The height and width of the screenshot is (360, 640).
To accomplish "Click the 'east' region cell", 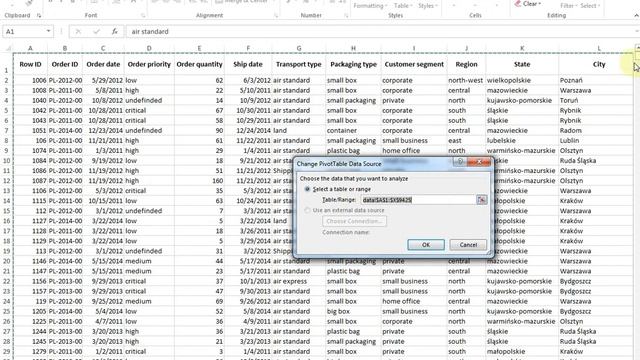I will pos(467,140).
